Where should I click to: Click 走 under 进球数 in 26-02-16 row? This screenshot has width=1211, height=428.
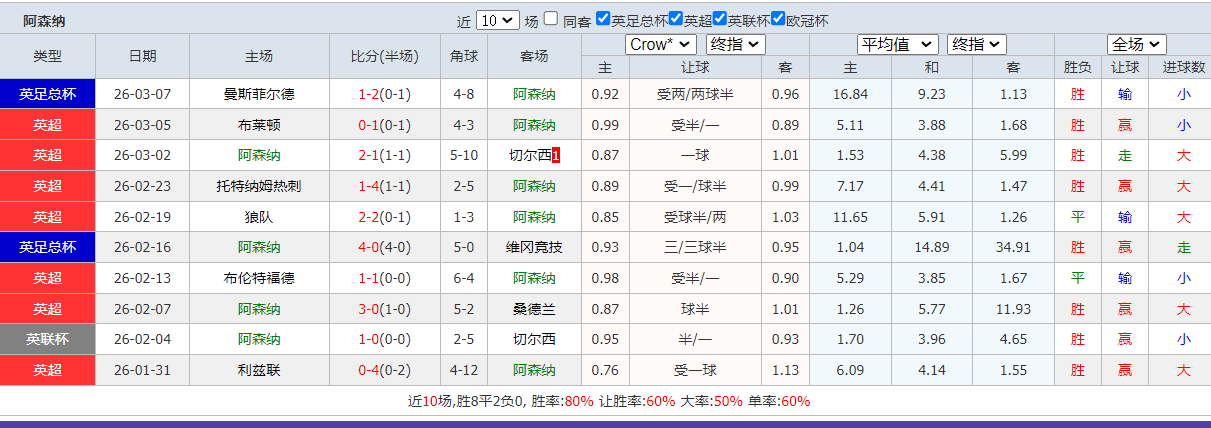[1183, 247]
